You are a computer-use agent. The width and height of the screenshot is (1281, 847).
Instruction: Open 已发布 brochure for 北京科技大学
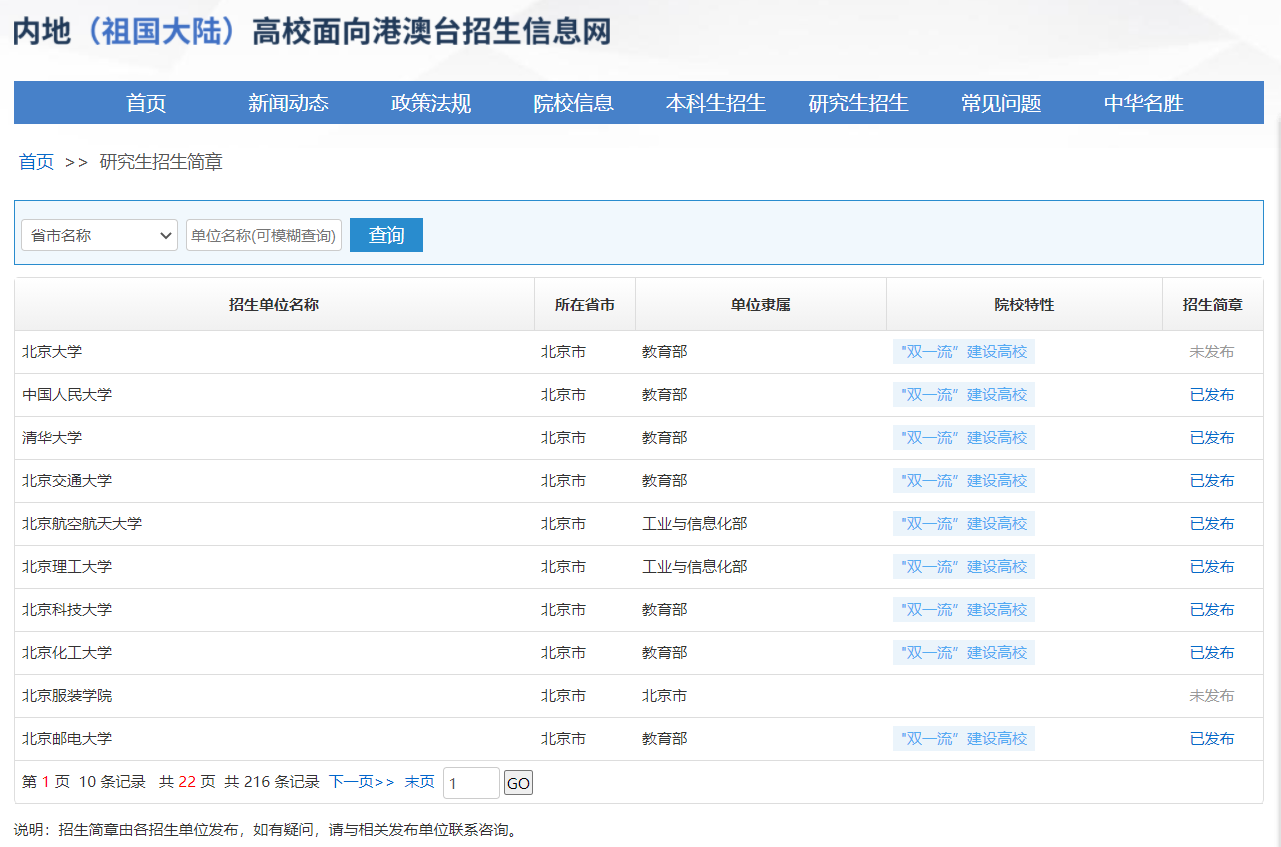[1212, 610]
